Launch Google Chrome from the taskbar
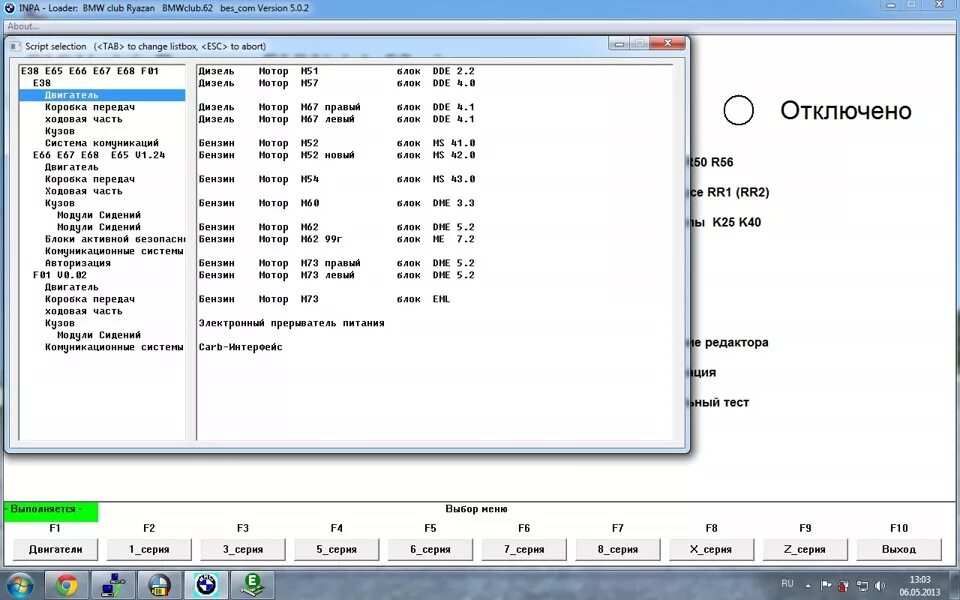Screen dimensions: 960x600 [x=66, y=585]
